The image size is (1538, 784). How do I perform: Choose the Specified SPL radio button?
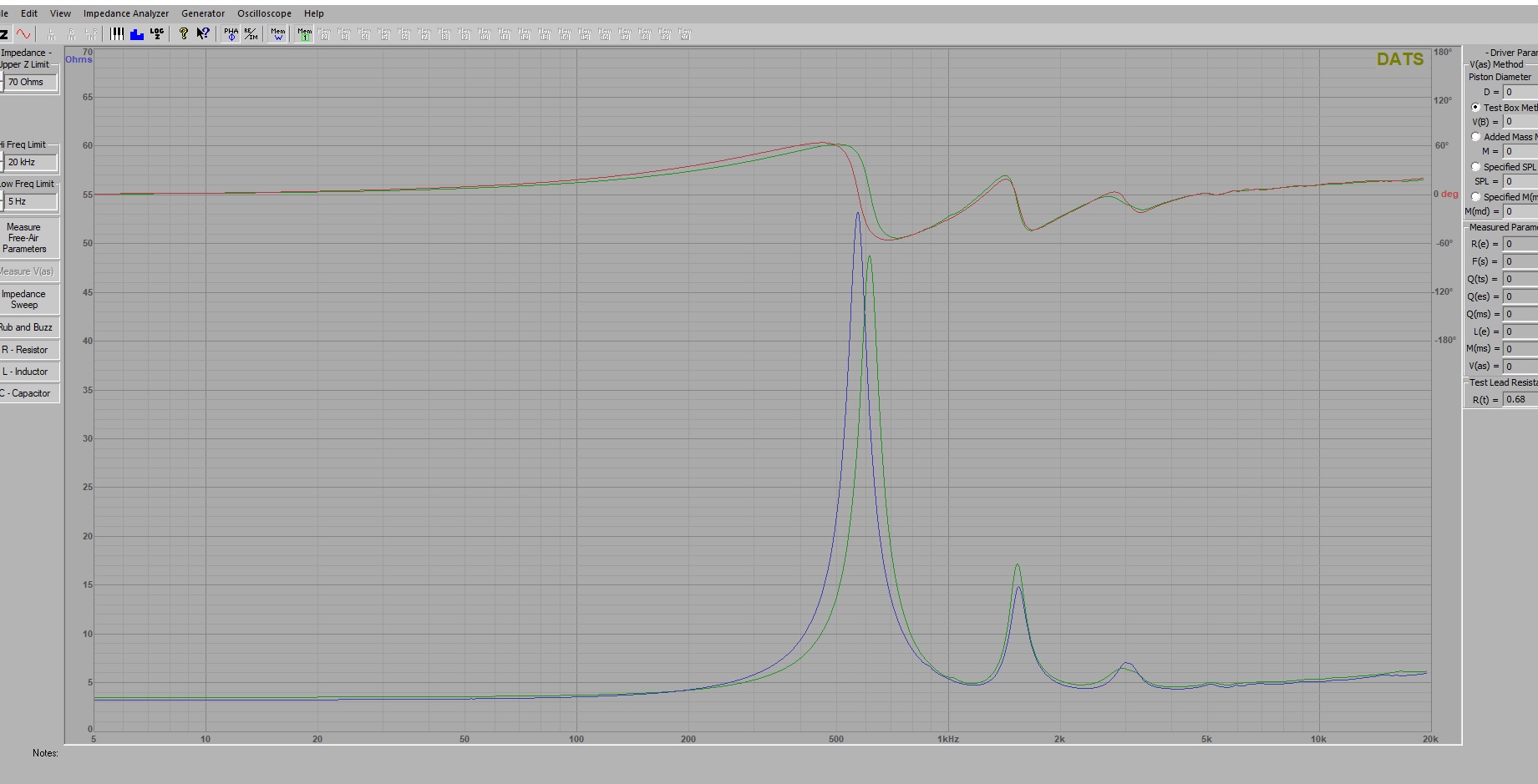coord(1475,167)
